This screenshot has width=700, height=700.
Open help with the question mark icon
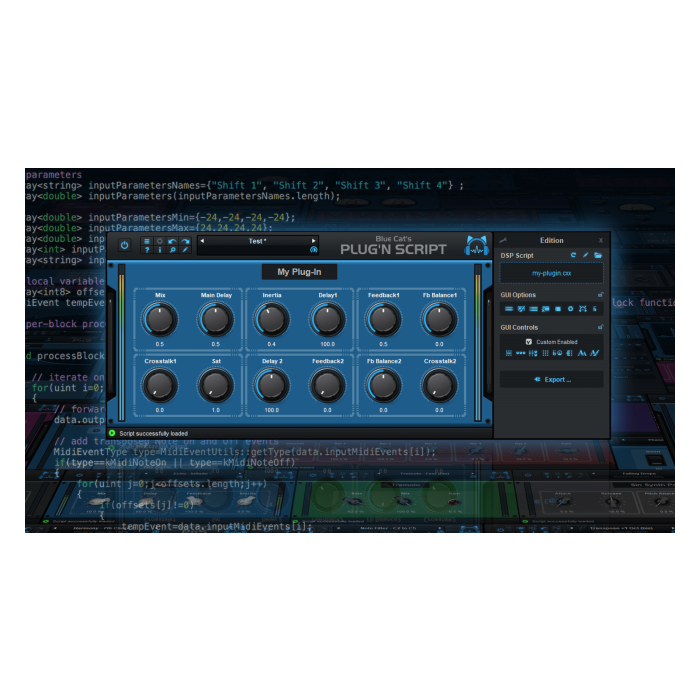[147, 250]
